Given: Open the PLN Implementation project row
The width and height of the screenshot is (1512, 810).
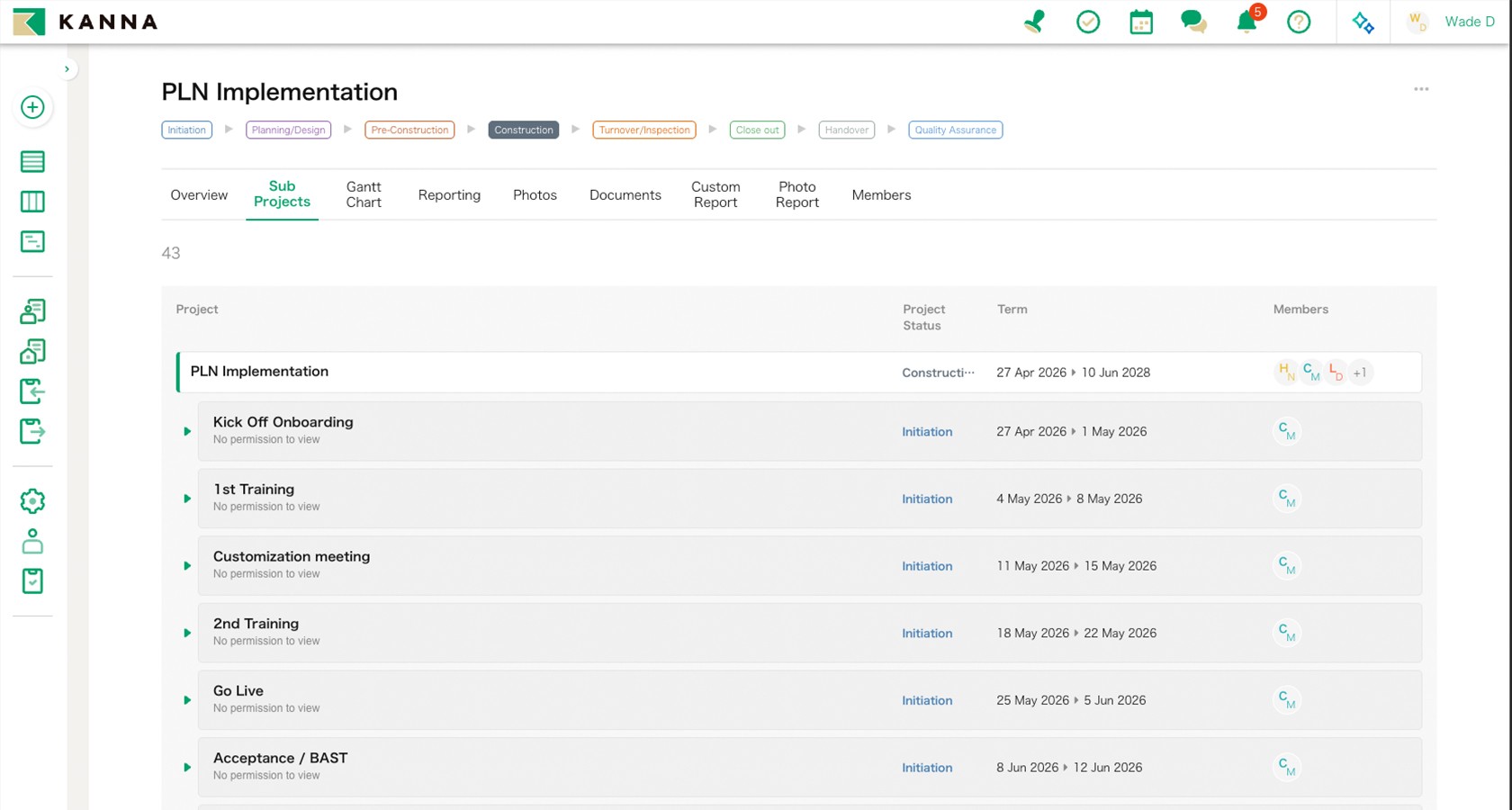Looking at the screenshot, I should pos(799,372).
